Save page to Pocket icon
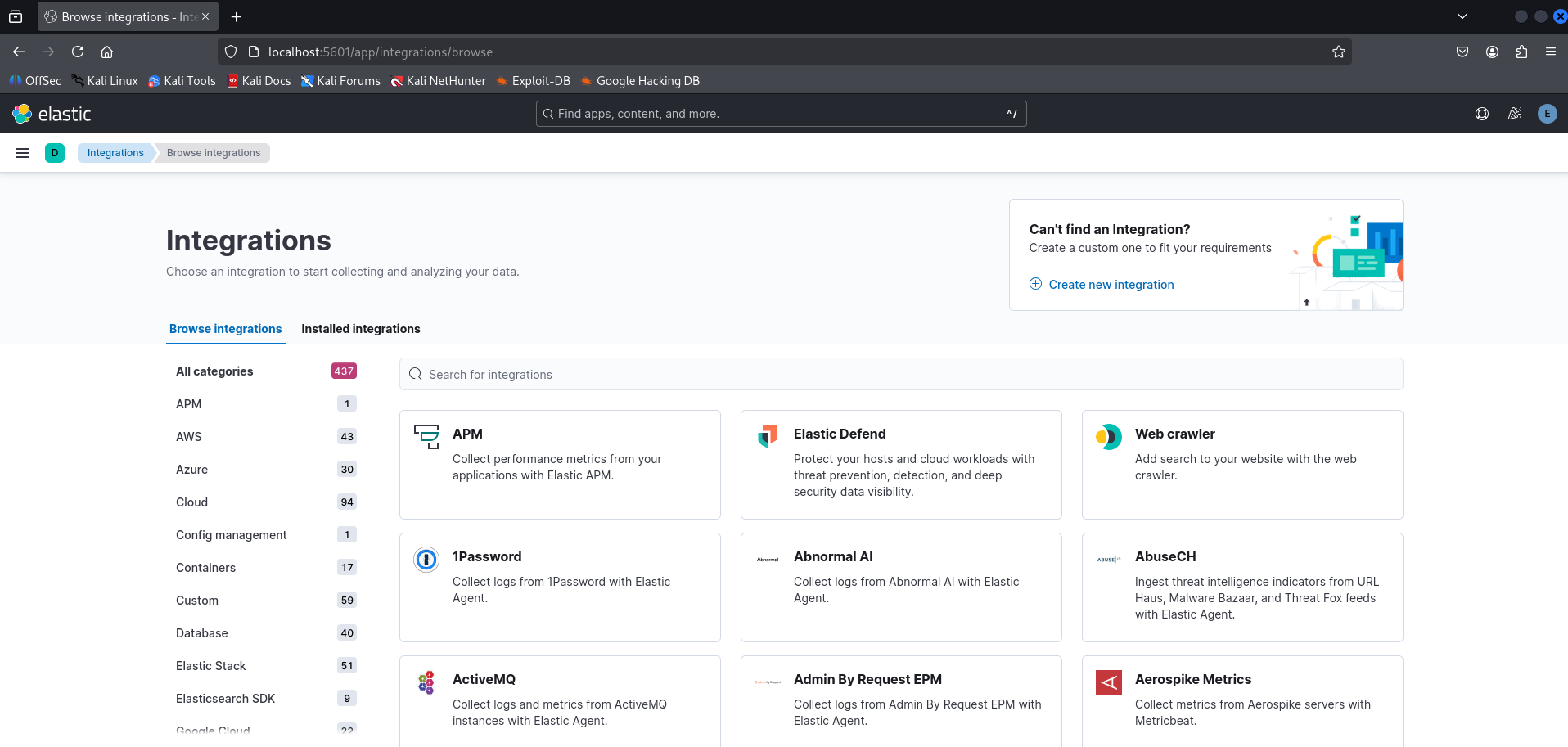Screen dimensions: 1568x747 (x=1462, y=52)
